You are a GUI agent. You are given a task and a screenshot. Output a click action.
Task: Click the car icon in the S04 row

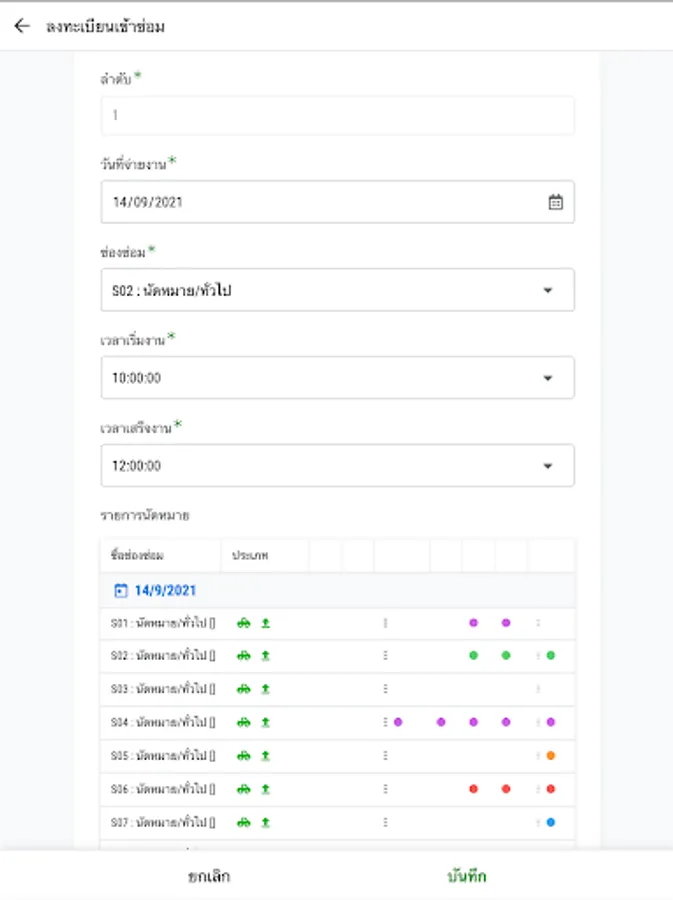click(243, 722)
